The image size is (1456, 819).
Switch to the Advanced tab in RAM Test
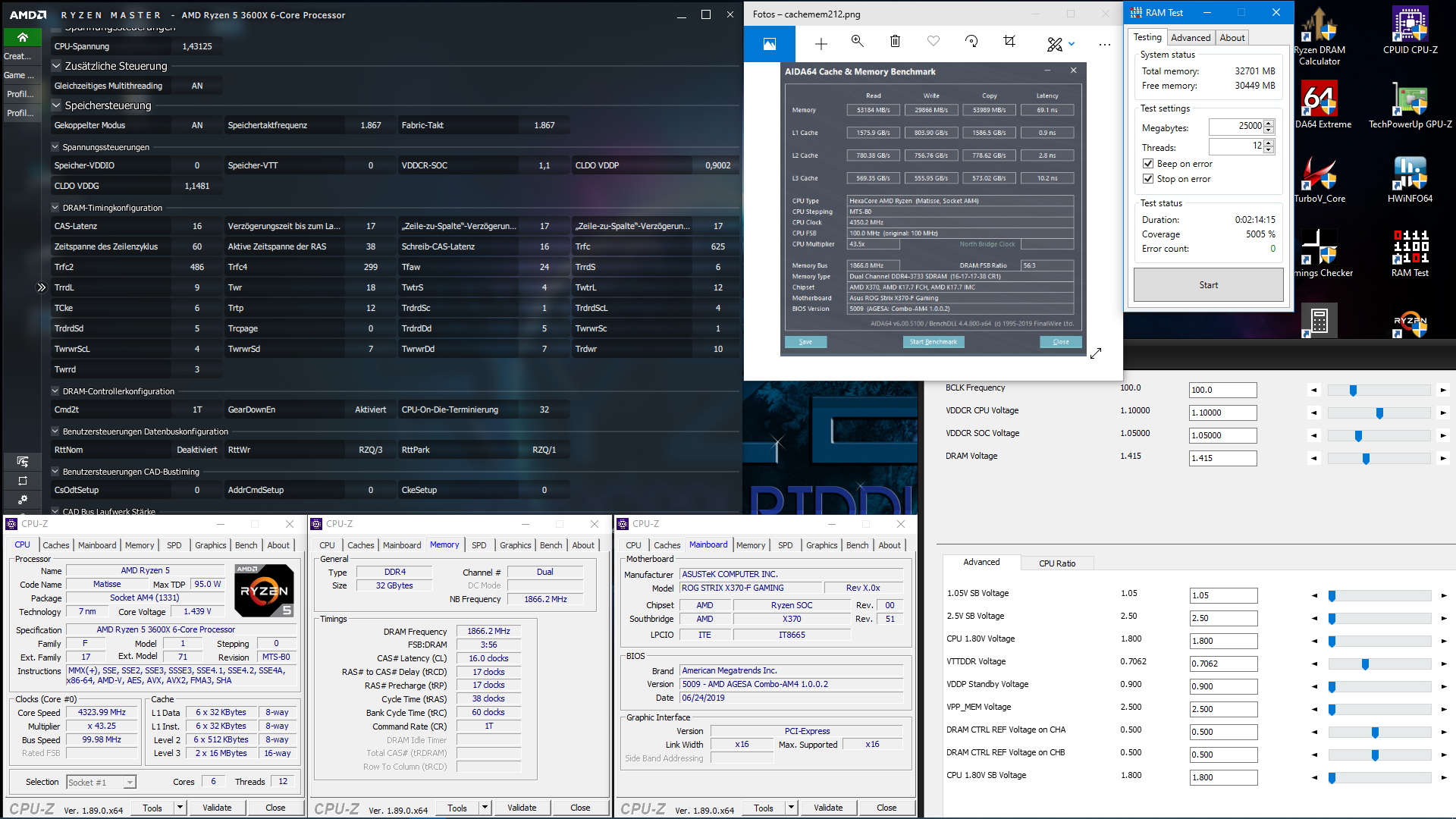pyautogui.click(x=1191, y=38)
